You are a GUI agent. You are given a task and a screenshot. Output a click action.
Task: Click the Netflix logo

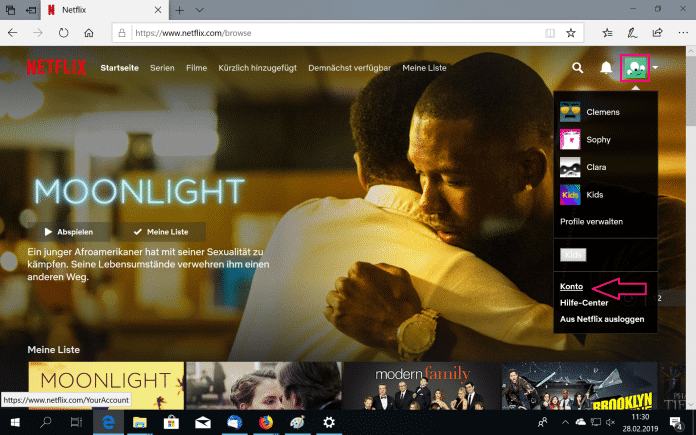click(x=56, y=68)
